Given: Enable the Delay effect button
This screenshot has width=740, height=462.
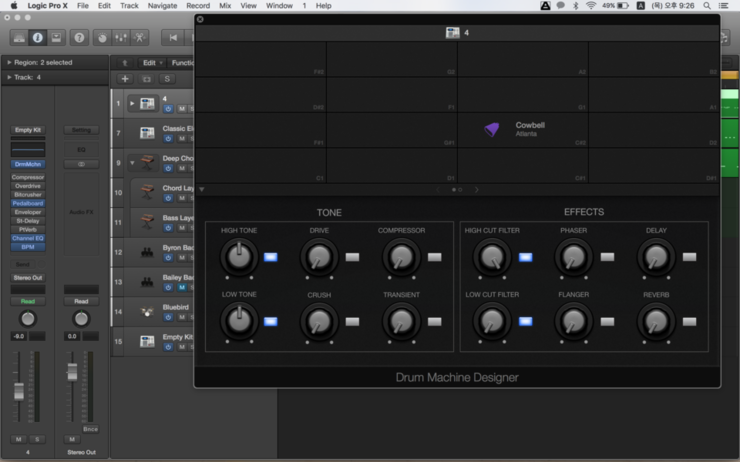Looking at the screenshot, I should coord(690,257).
